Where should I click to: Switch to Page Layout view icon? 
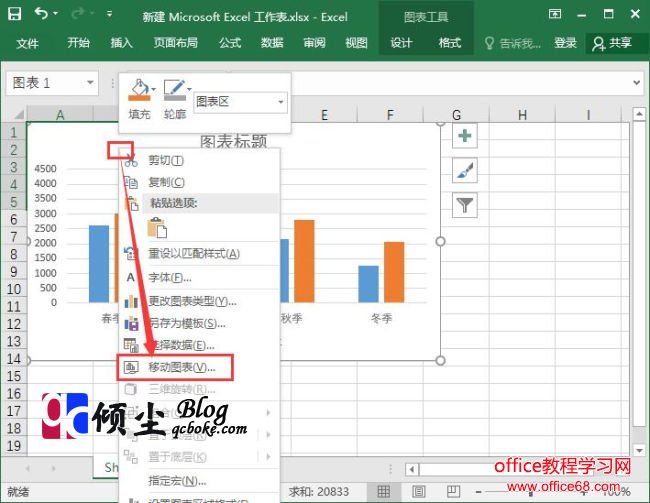point(419,492)
